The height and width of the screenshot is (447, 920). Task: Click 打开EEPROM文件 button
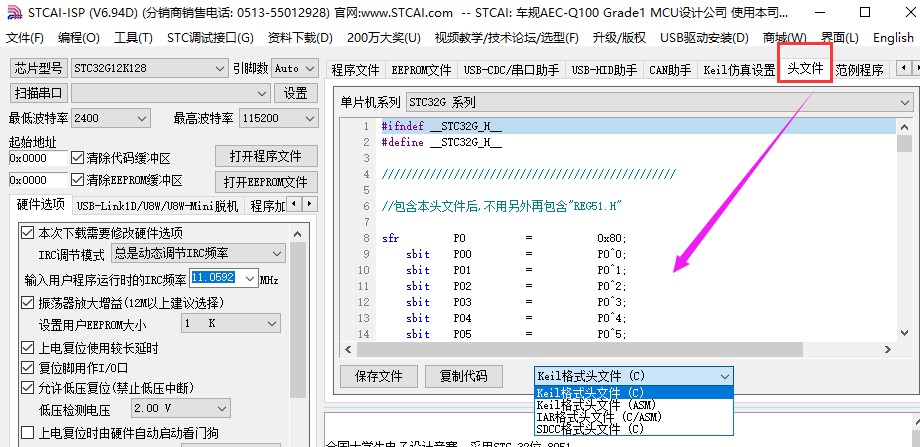[x=266, y=182]
